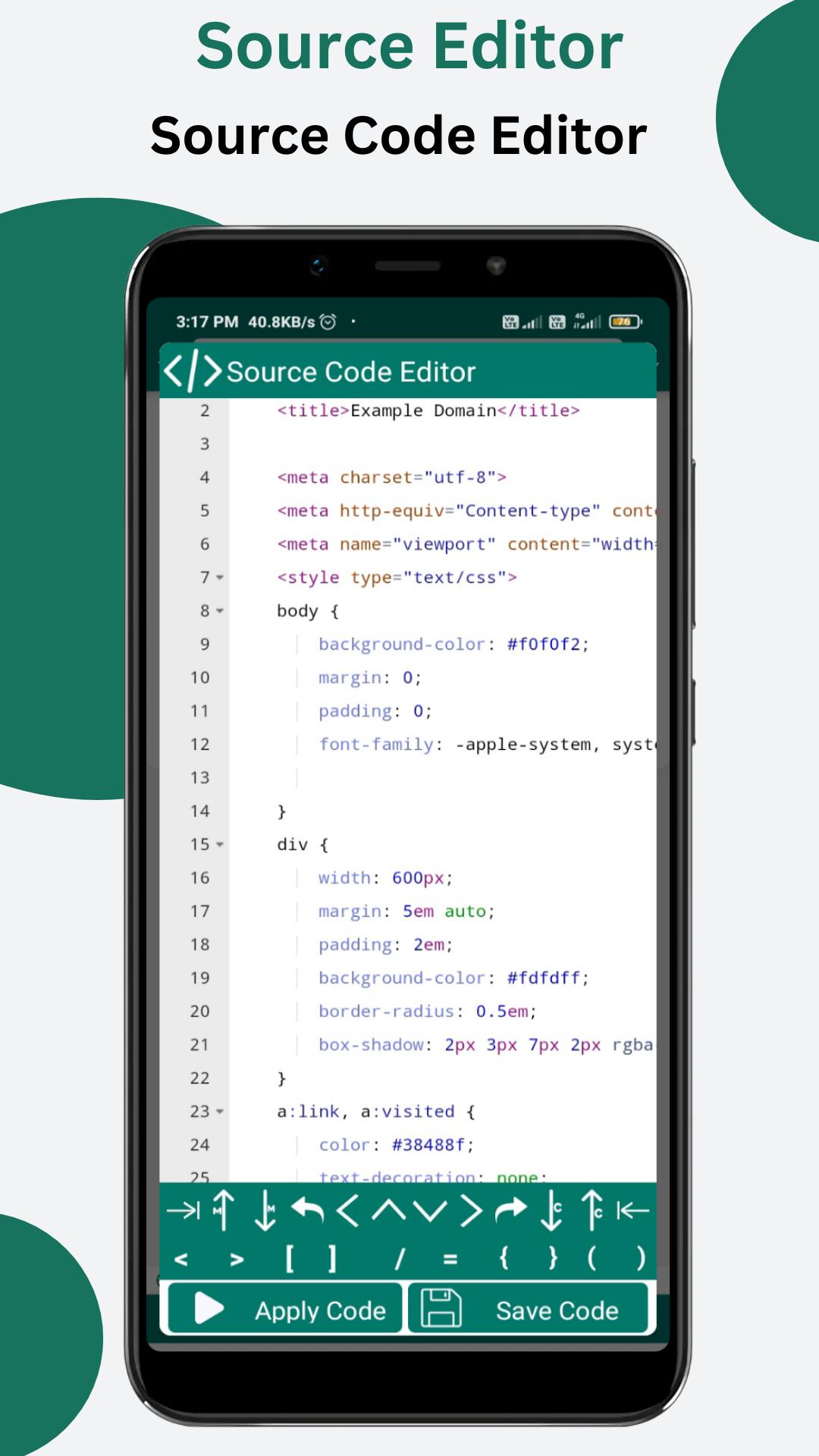This screenshot has height=1456, width=819.
Task: Insert the less-than symbol key
Action: click(x=181, y=1260)
